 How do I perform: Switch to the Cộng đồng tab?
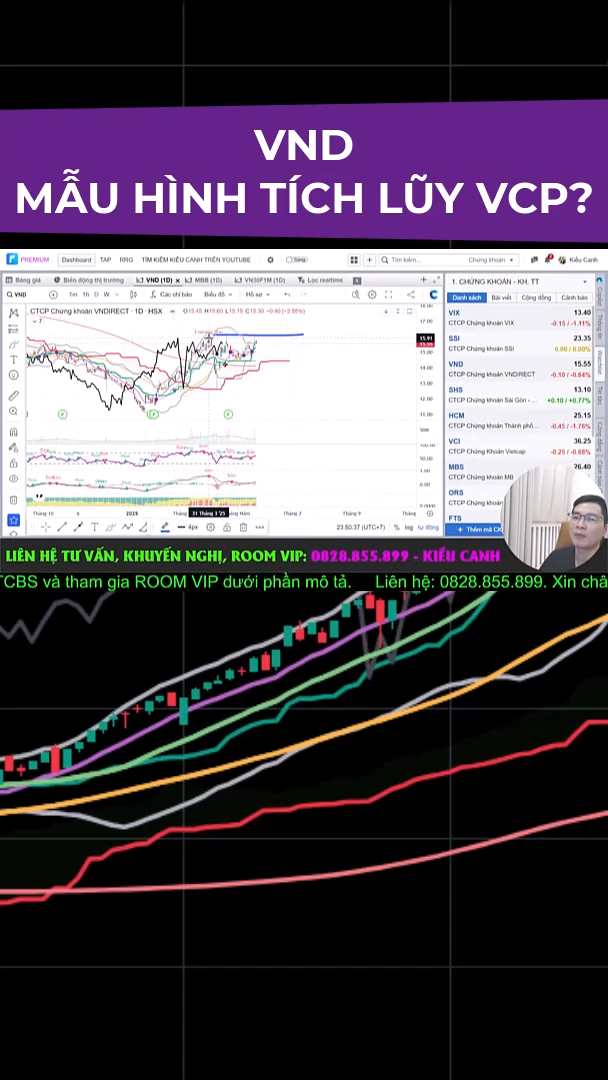pos(537,298)
